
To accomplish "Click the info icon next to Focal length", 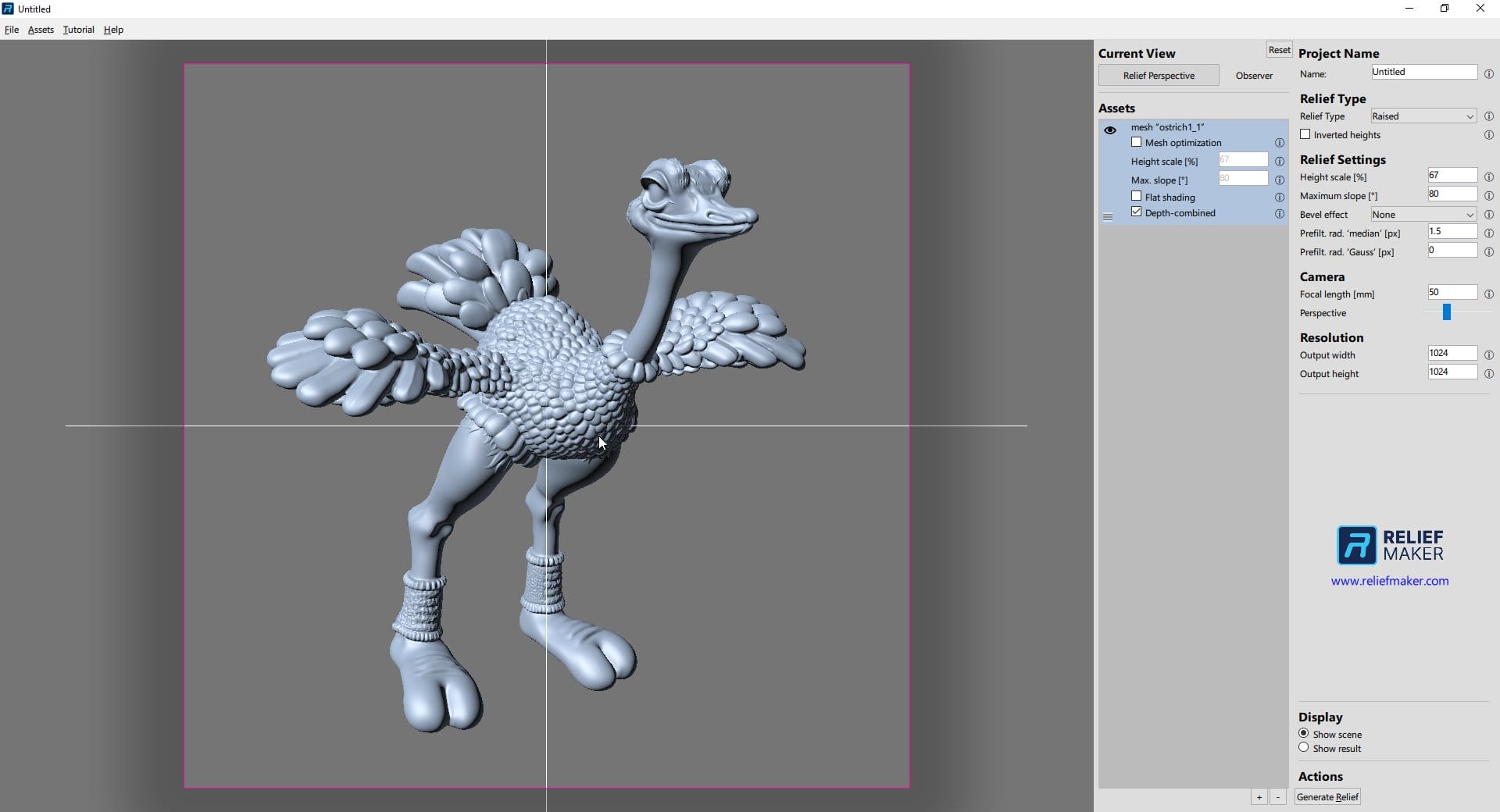I will [1489, 294].
